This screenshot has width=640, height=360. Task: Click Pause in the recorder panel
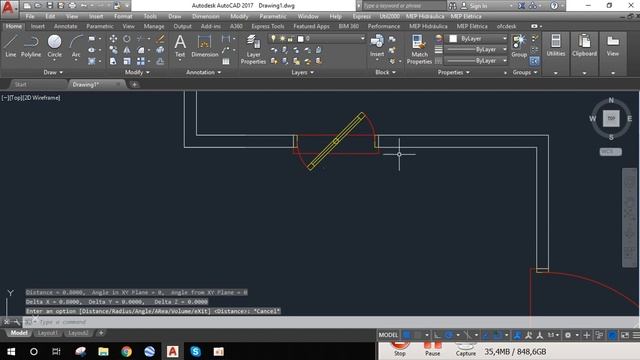[433, 349]
